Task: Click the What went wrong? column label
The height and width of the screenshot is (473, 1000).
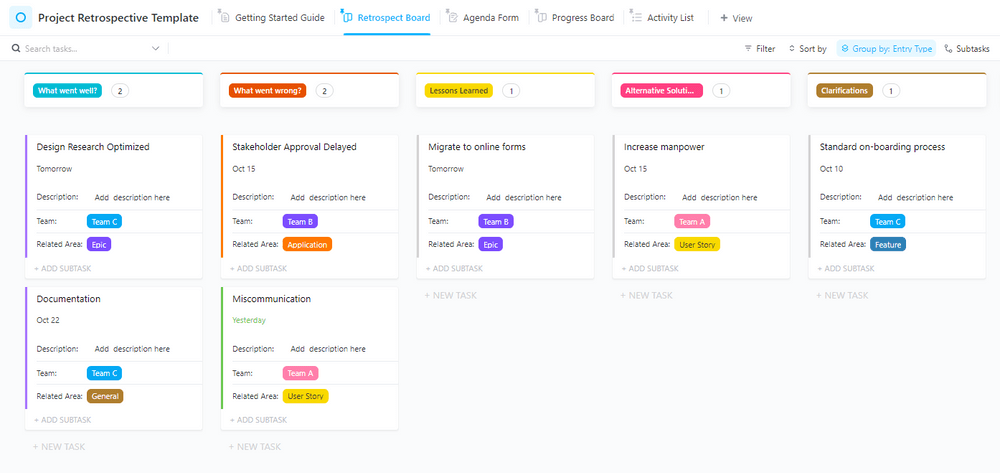Action: (x=267, y=90)
